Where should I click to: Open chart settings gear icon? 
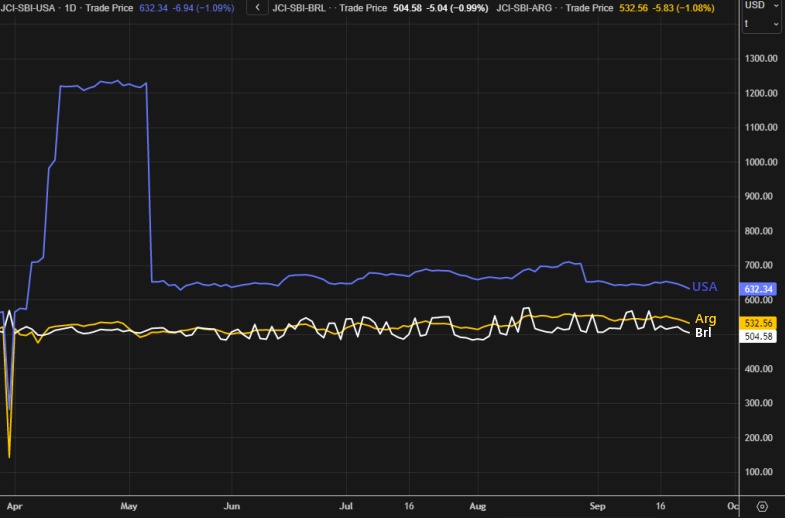coord(762,506)
